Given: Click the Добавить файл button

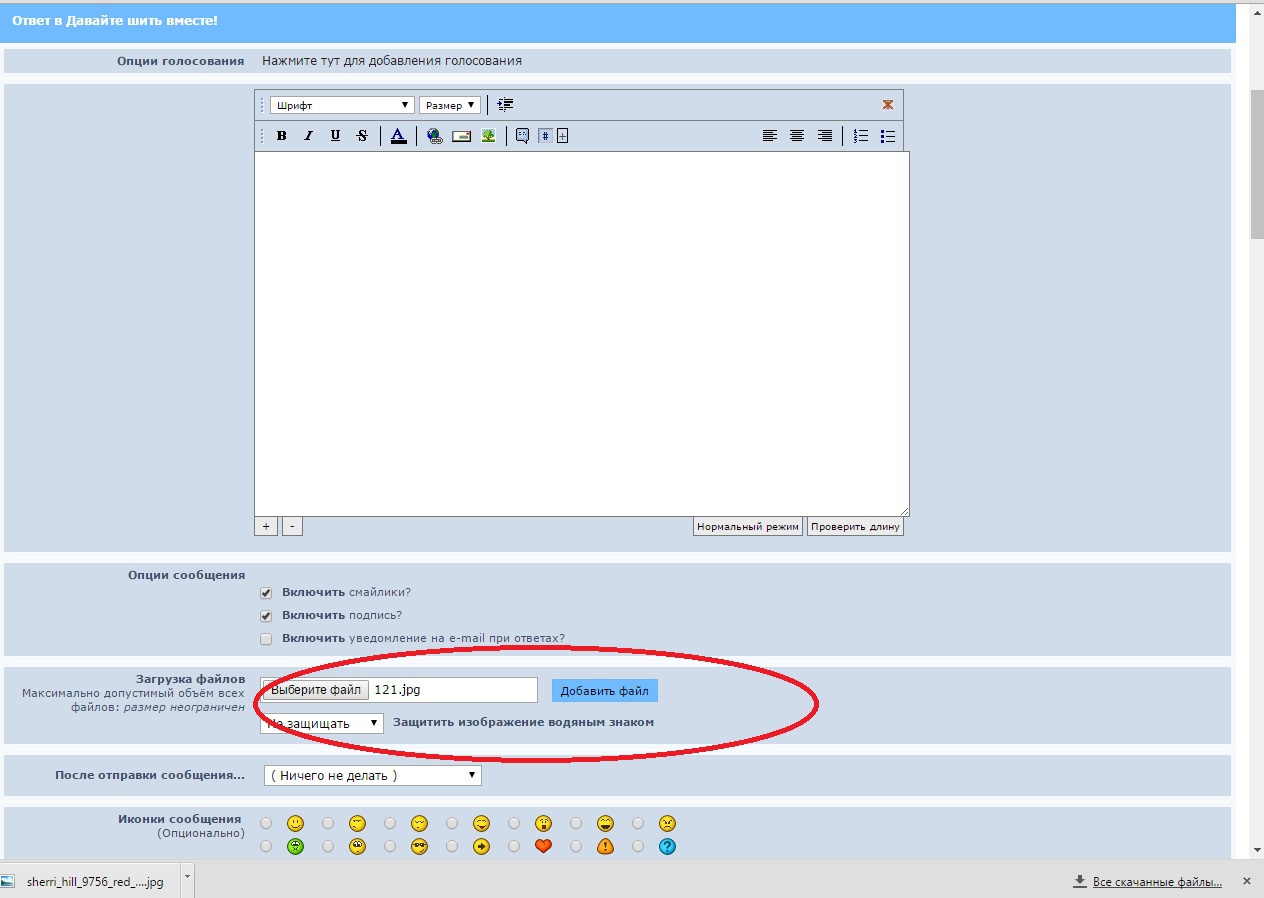Looking at the screenshot, I should [x=605, y=691].
